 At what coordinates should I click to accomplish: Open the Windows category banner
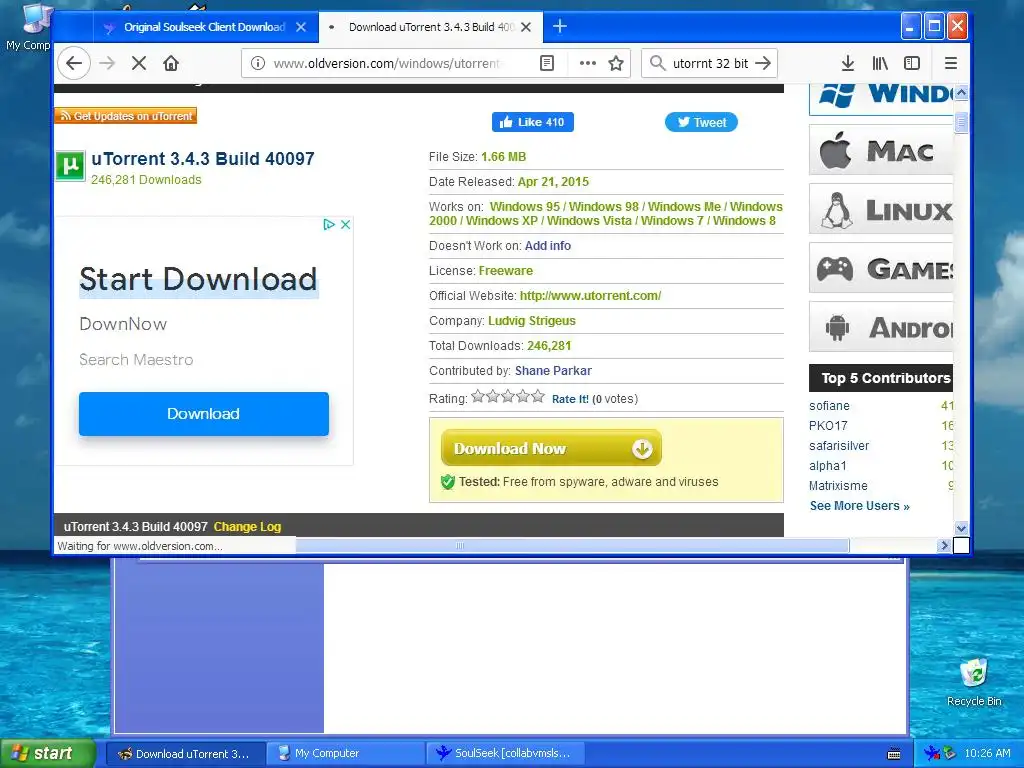881,99
